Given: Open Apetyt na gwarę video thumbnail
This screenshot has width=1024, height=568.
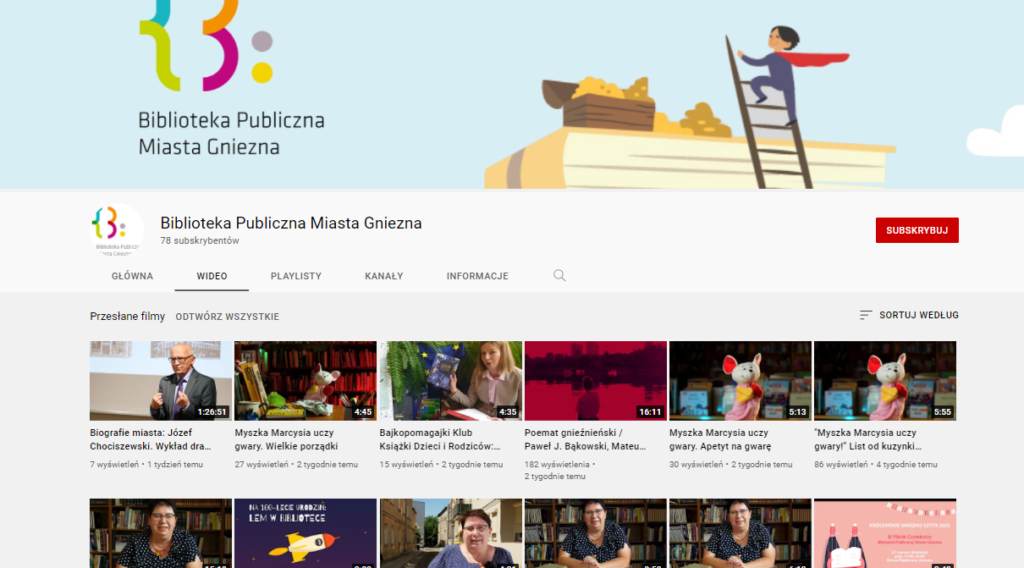Looking at the screenshot, I should click(740, 381).
